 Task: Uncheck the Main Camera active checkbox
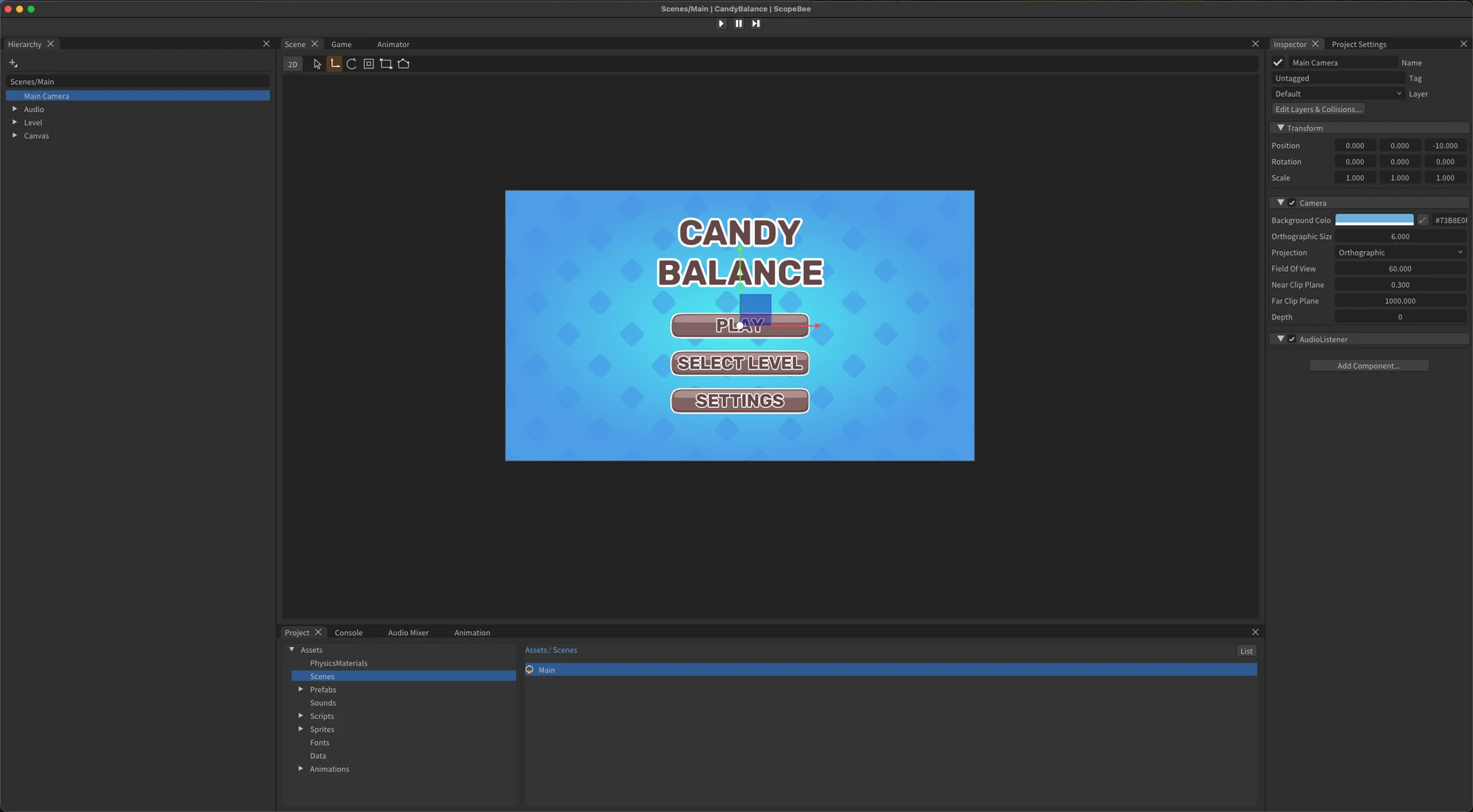click(1278, 63)
